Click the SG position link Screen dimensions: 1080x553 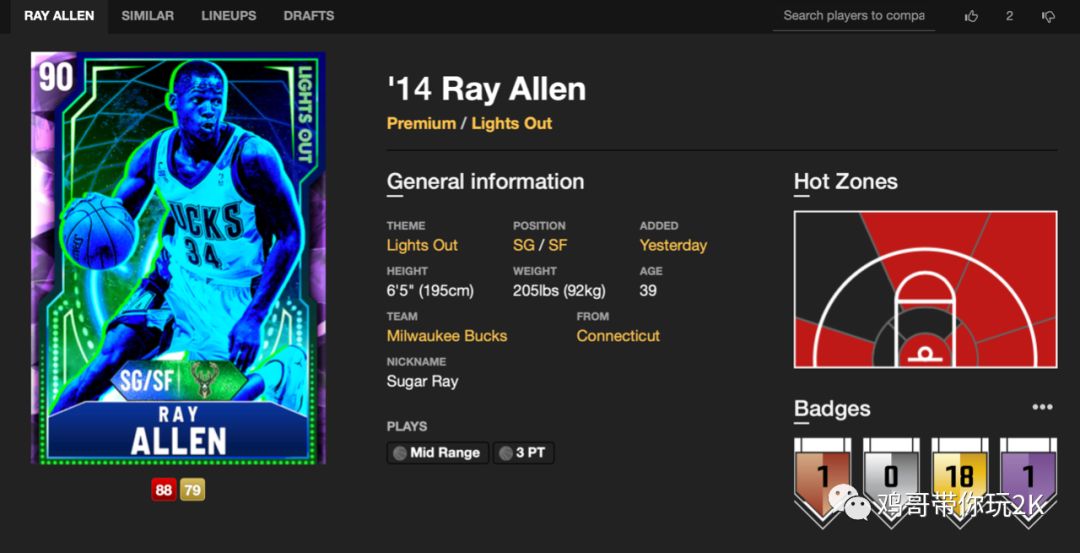pos(523,245)
